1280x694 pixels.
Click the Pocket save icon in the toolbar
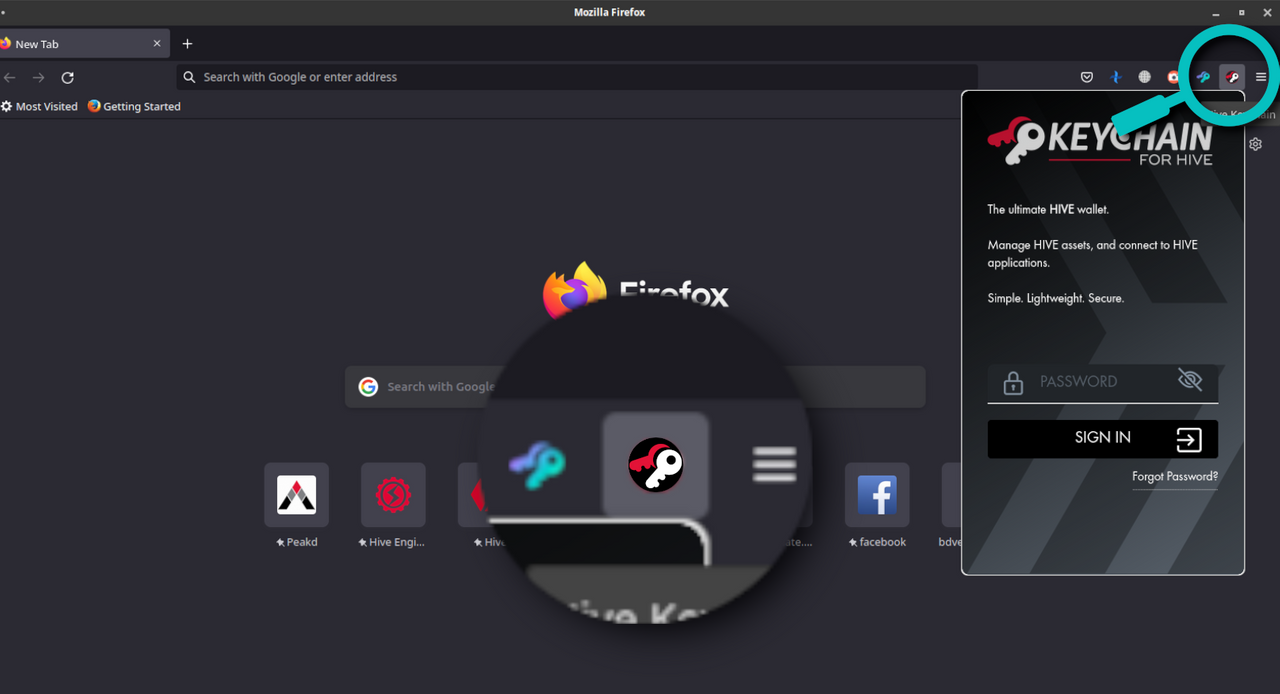tap(1087, 77)
